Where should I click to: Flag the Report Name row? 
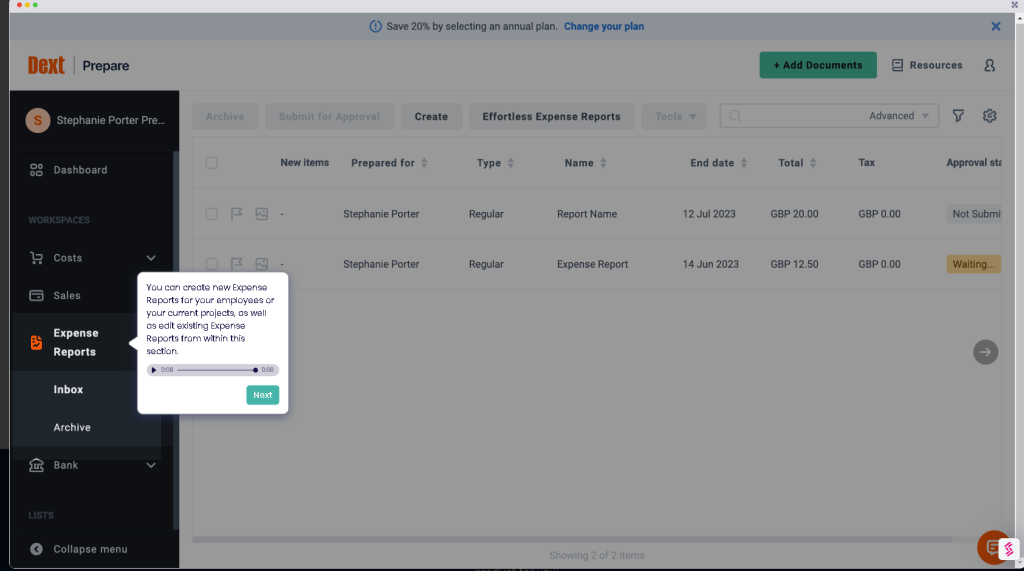(x=236, y=214)
